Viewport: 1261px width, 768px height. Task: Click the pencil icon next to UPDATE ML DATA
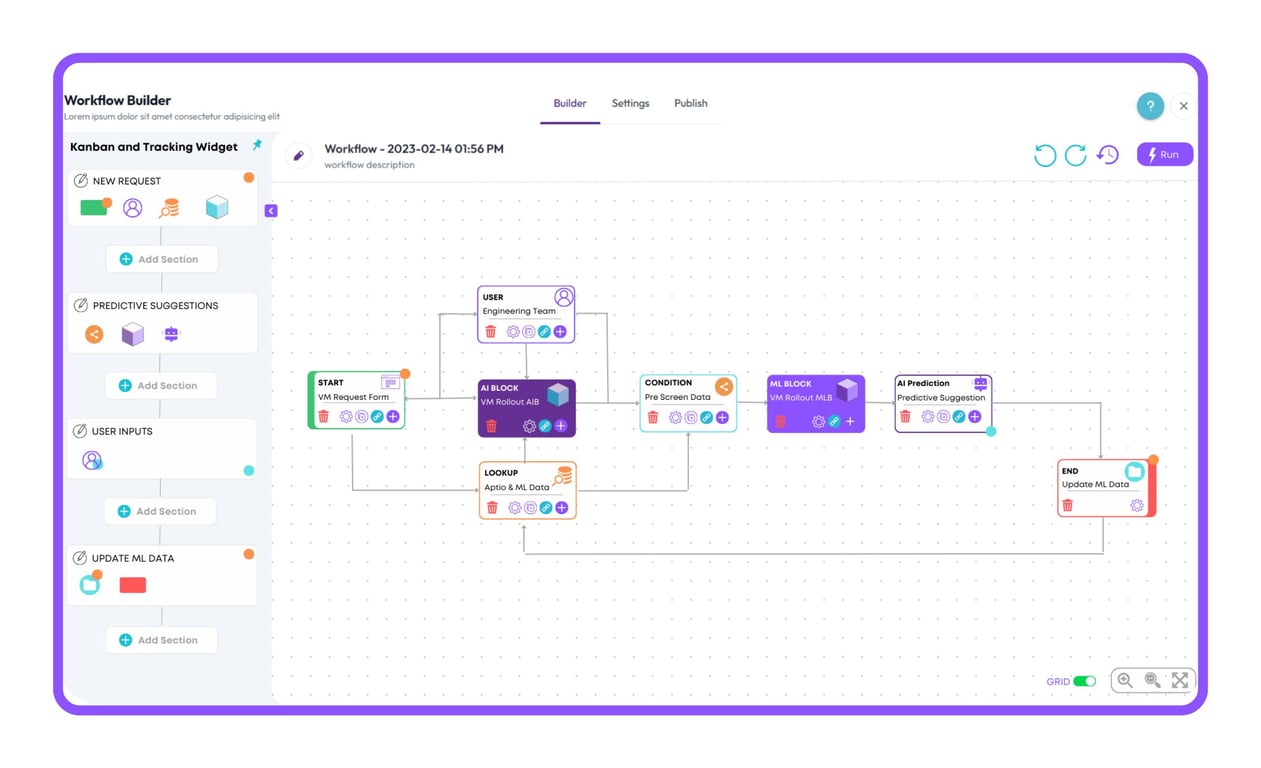point(82,558)
